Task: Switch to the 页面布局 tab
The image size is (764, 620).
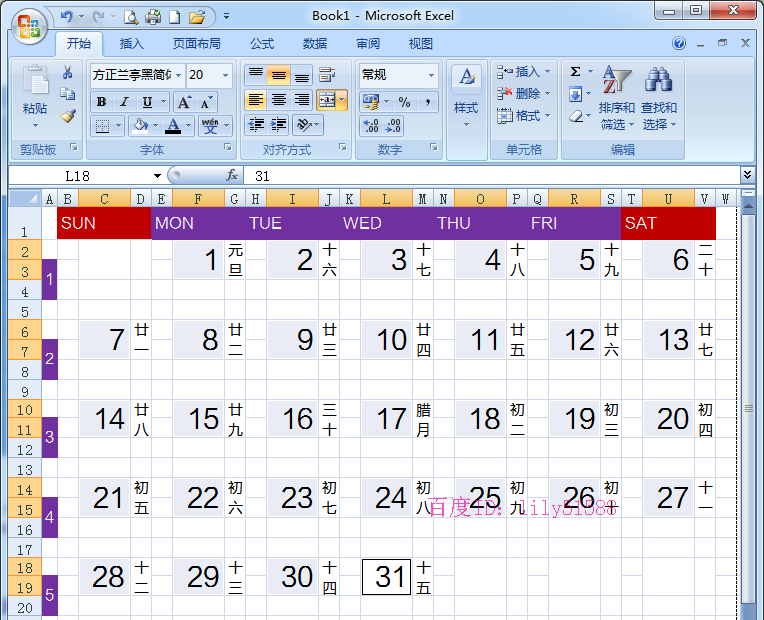Action: pos(196,44)
